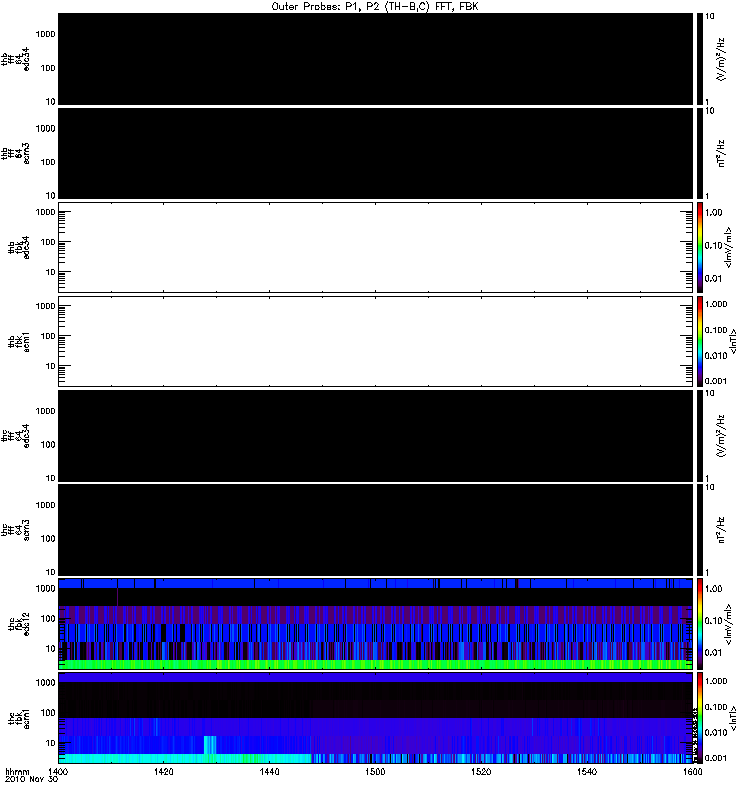Click the 100 tick label of thb fbk scm1 panel

[47, 336]
